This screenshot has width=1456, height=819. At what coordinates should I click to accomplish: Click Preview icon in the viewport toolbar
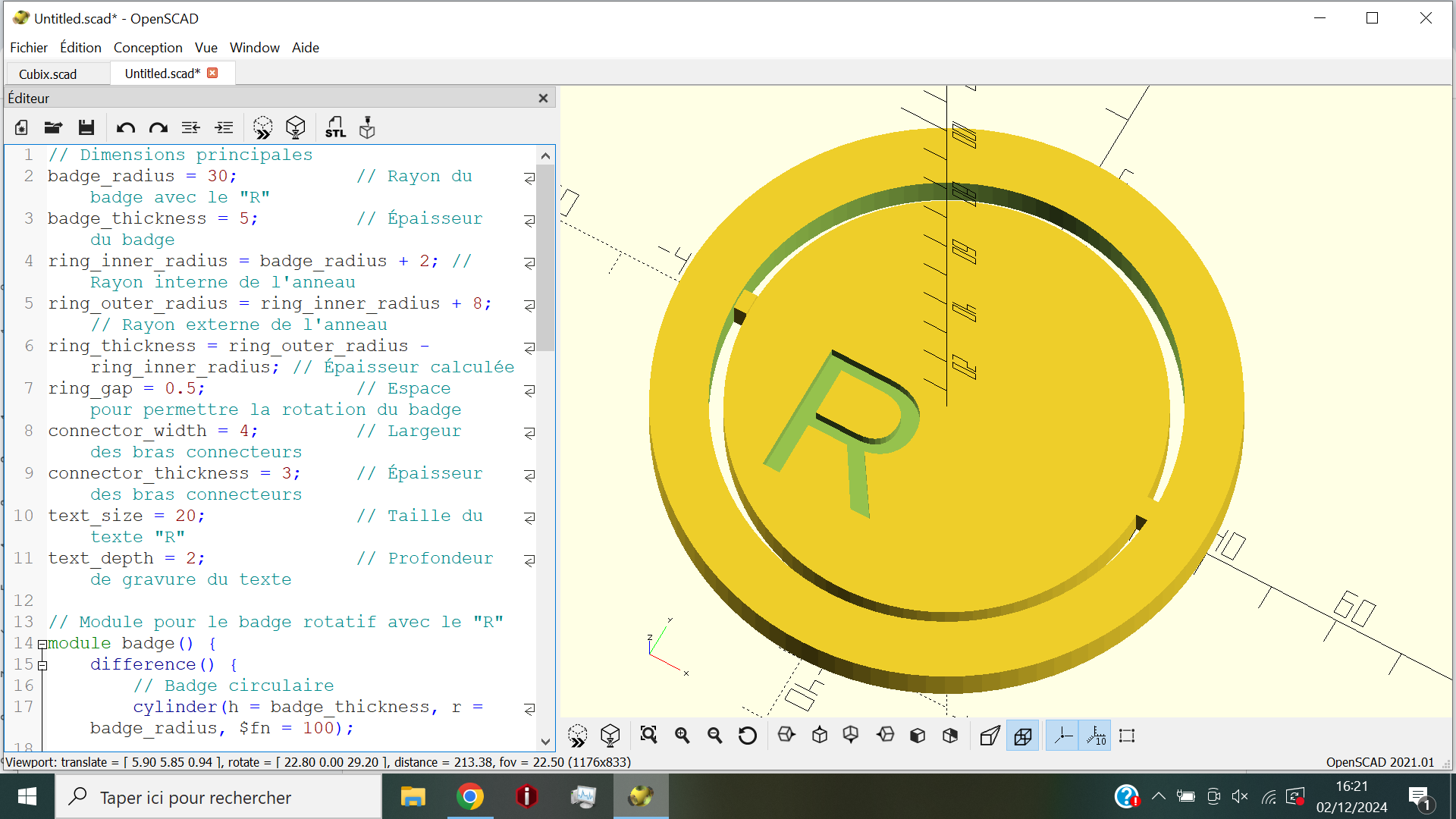coord(578,736)
